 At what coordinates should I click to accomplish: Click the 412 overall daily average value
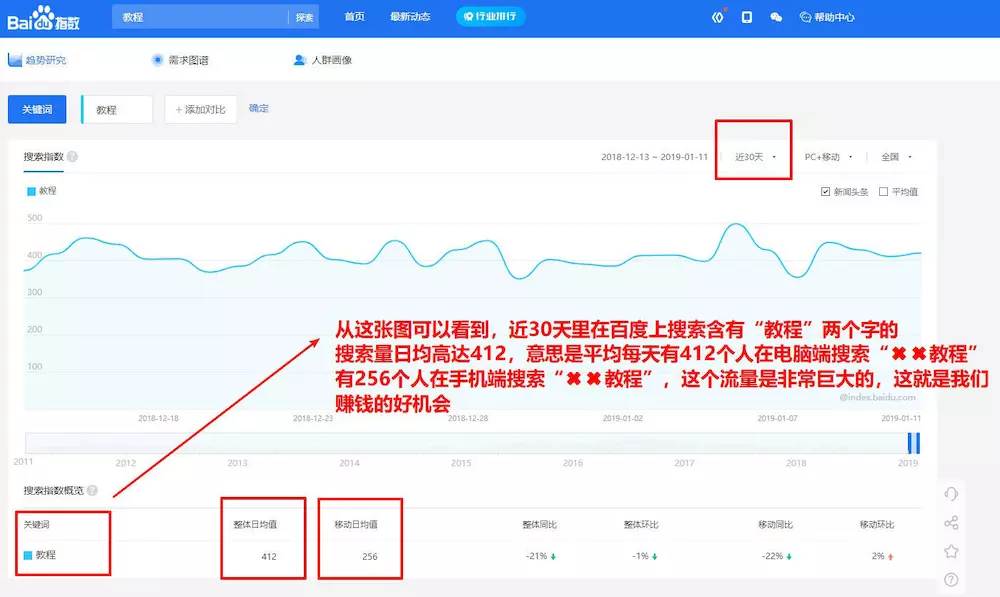(268, 556)
